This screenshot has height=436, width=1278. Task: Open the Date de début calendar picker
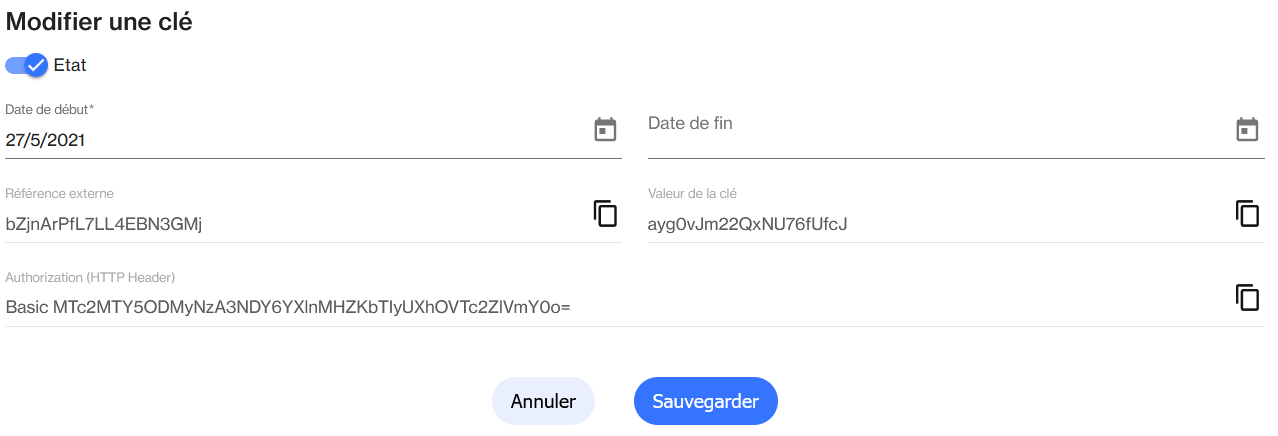coord(605,129)
